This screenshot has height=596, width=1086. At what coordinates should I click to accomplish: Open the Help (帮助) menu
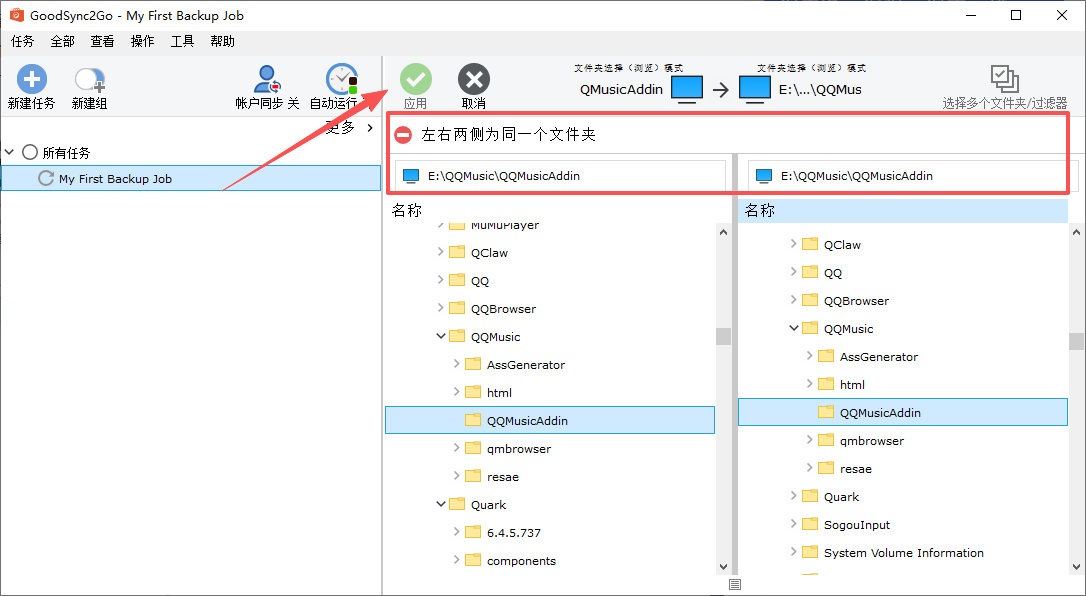tap(223, 42)
